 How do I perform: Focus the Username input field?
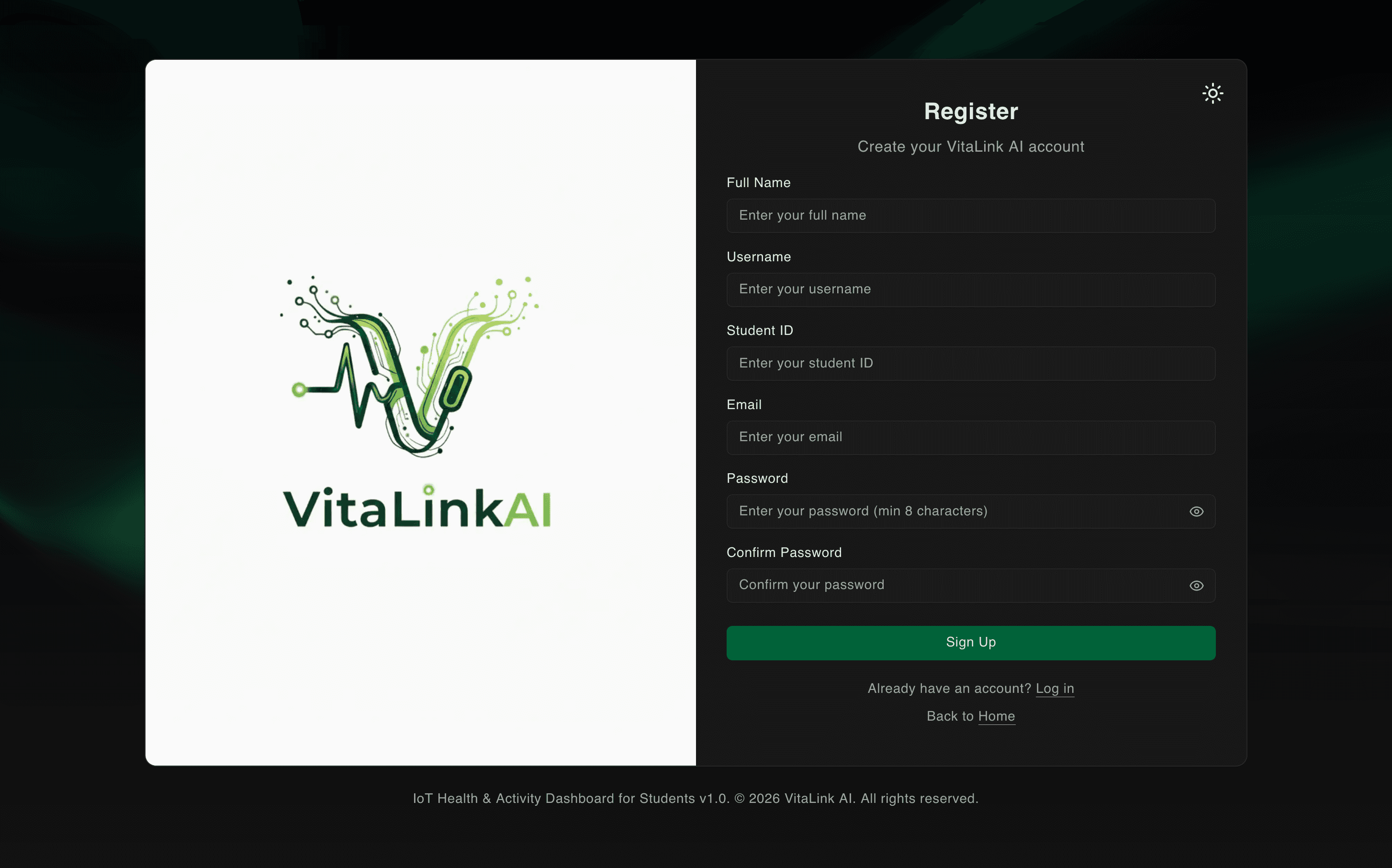click(970, 289)
